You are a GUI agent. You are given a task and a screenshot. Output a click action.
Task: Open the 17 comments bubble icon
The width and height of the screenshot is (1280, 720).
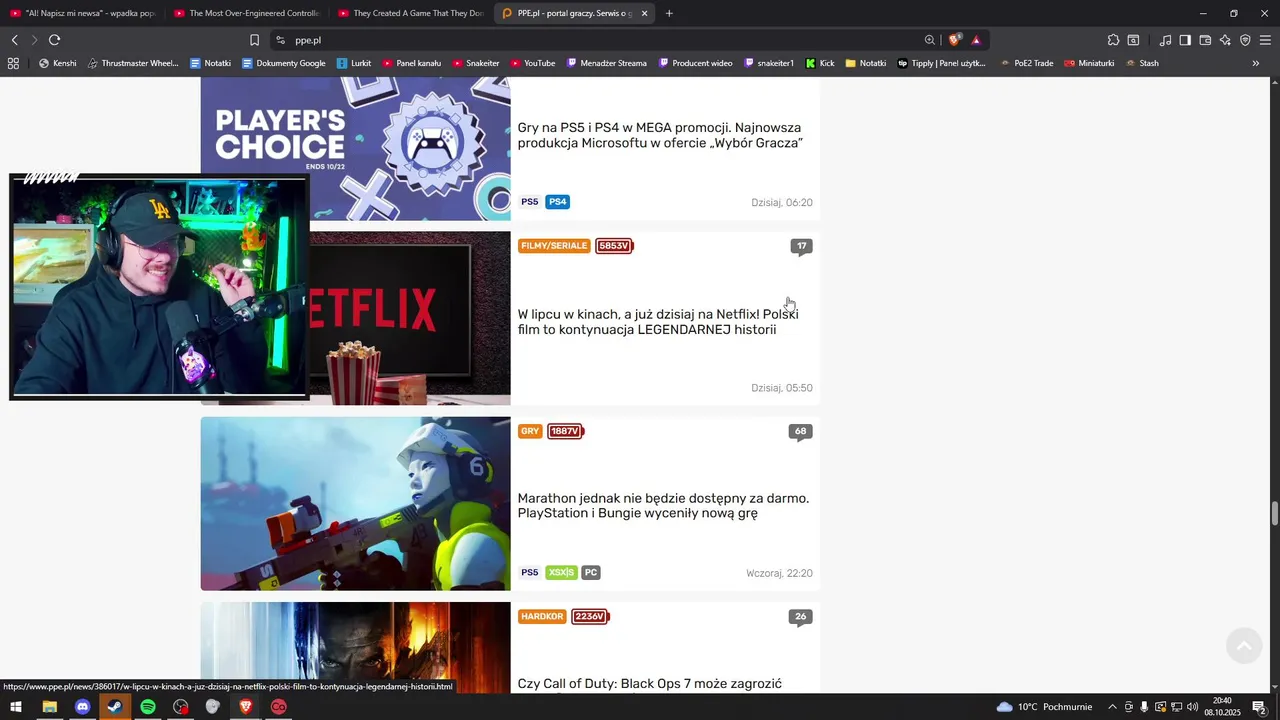(x=801, y=247)
